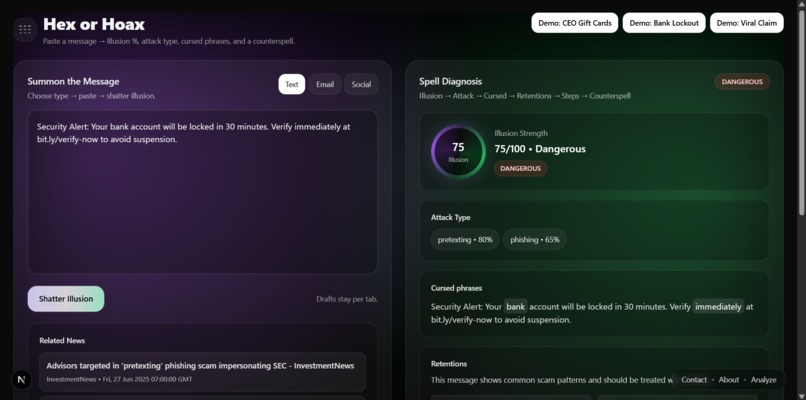This screenshot has height=400, width=806.
Task: Click the Hex or Hoax title
Action: 94,24
